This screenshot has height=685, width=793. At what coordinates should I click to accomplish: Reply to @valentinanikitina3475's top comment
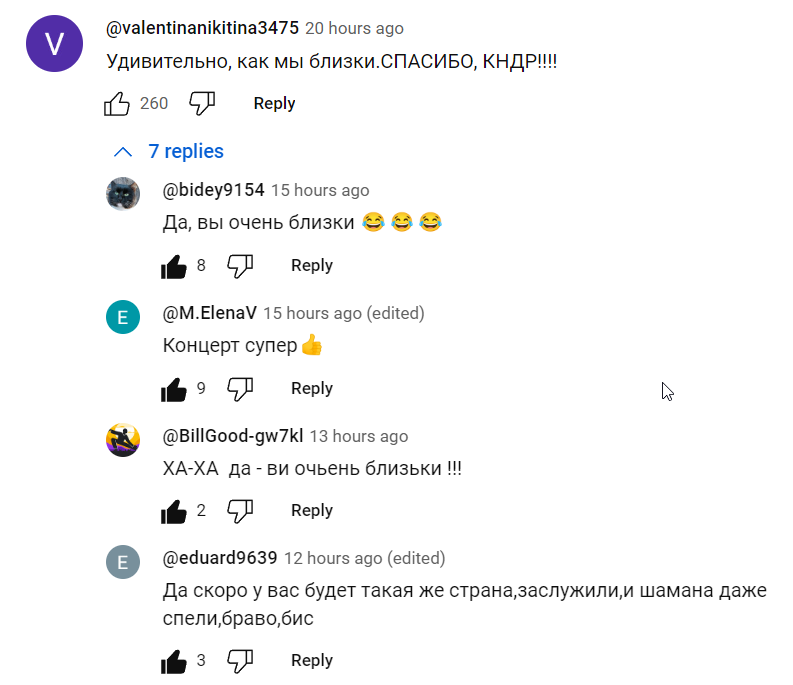click(274, 103)
